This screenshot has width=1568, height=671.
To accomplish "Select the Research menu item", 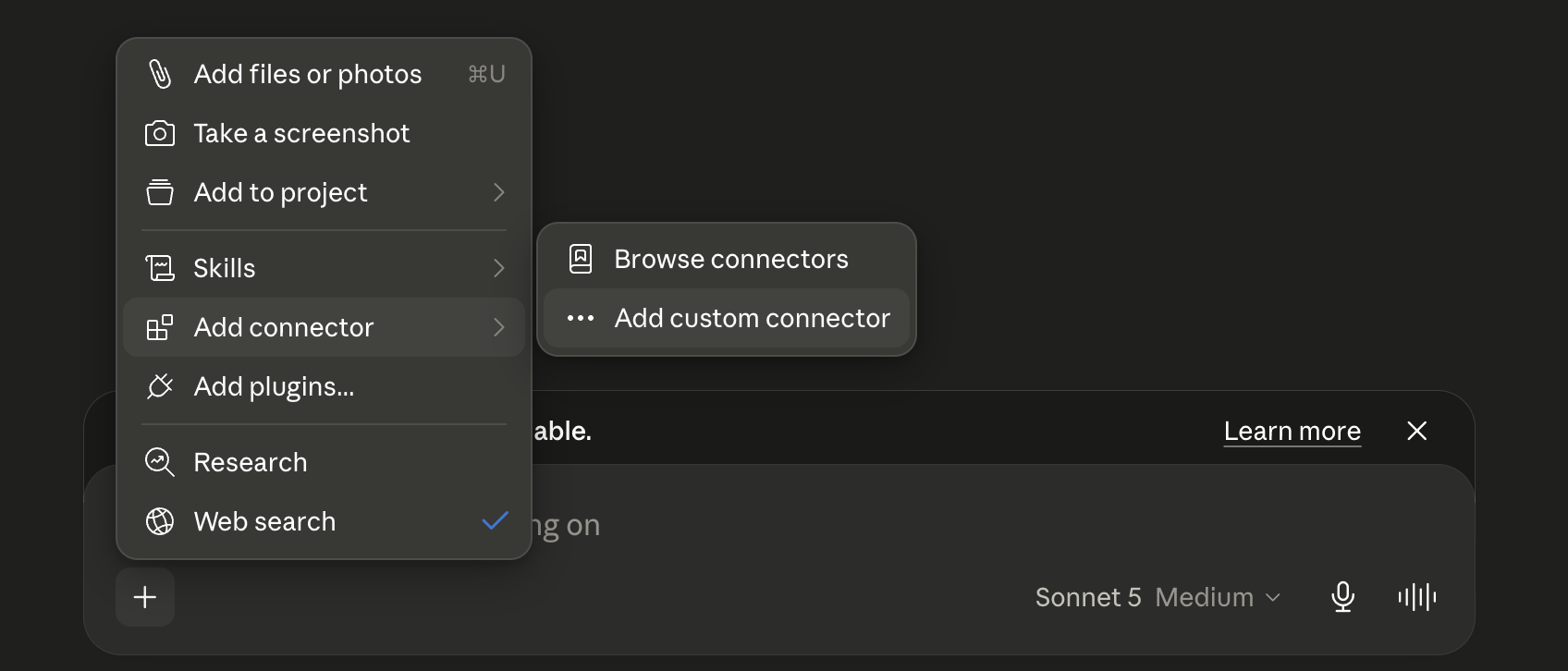I will point(324,462).
